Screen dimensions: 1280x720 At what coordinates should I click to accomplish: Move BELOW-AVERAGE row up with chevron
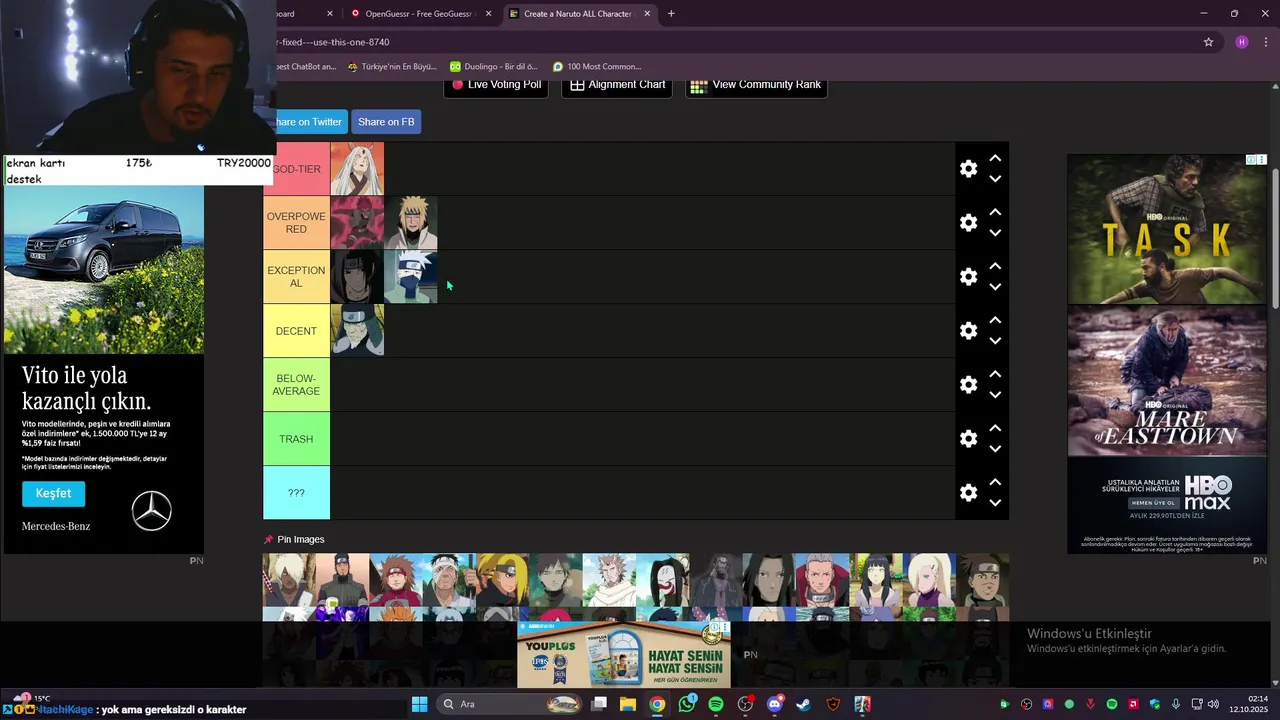pos(995,374)
